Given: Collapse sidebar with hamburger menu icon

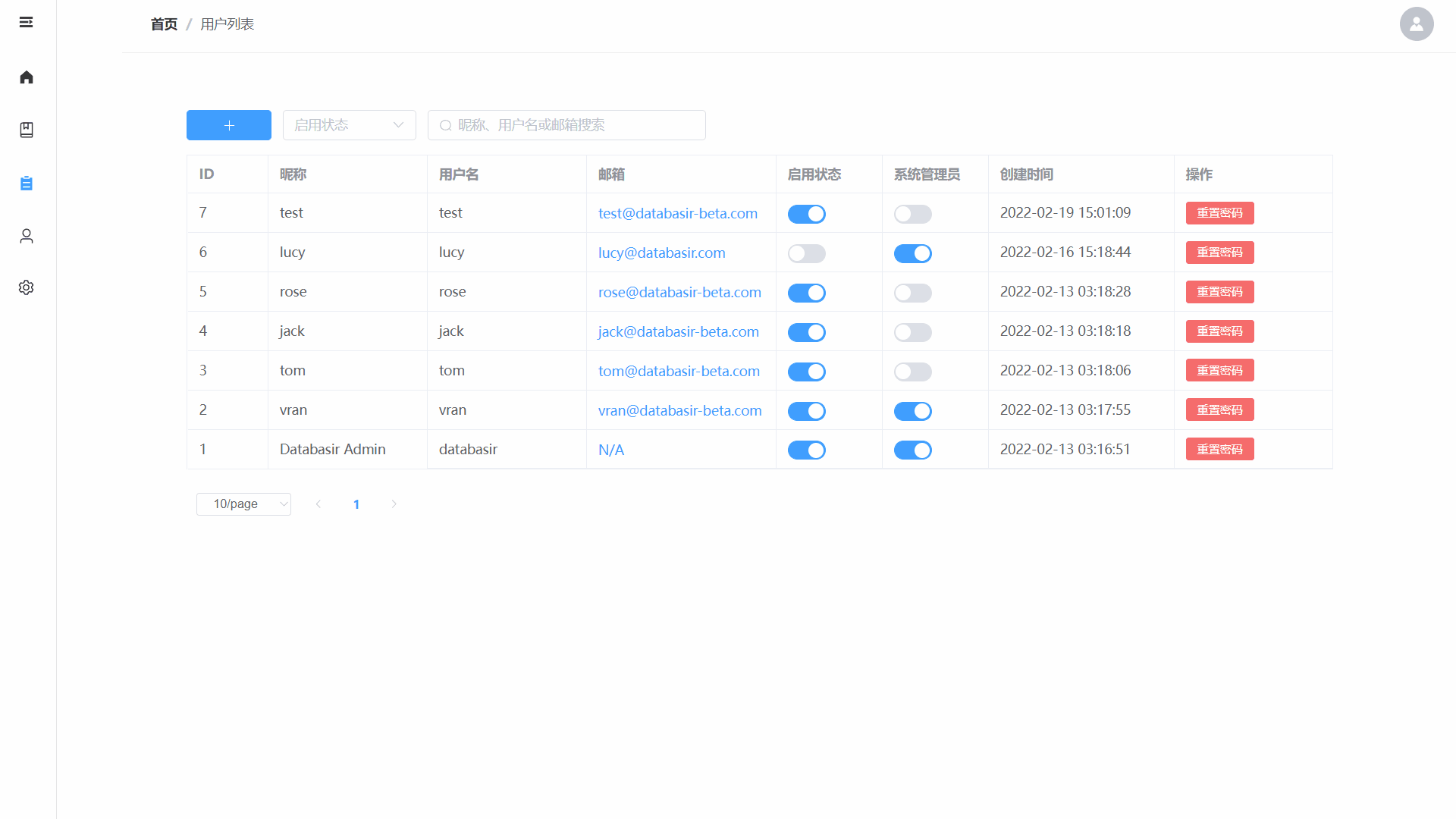Looking at the screenshot, I should coord(26,22).
